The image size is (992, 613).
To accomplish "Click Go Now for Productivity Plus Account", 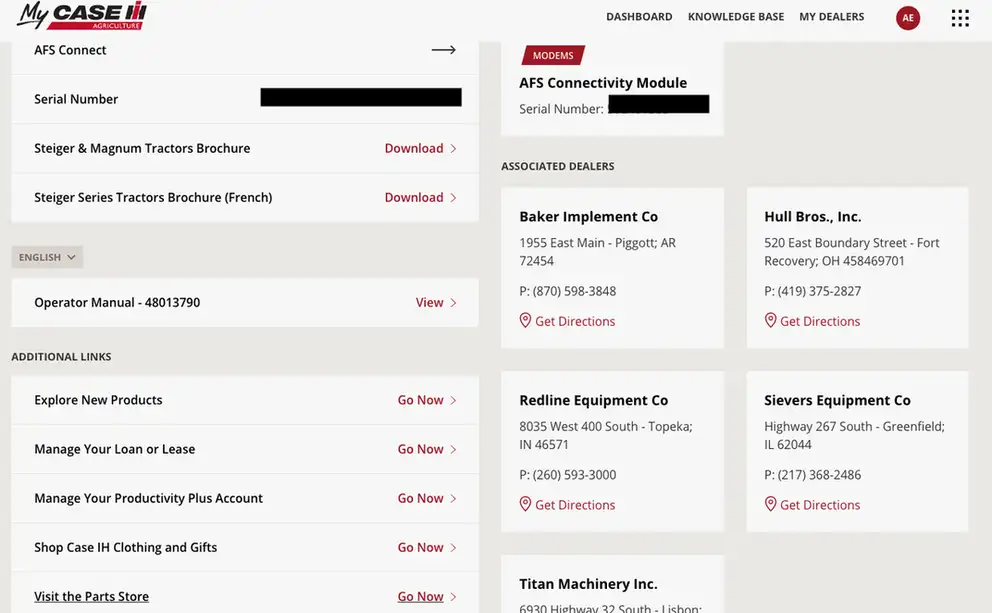I will tap(421, 498).
